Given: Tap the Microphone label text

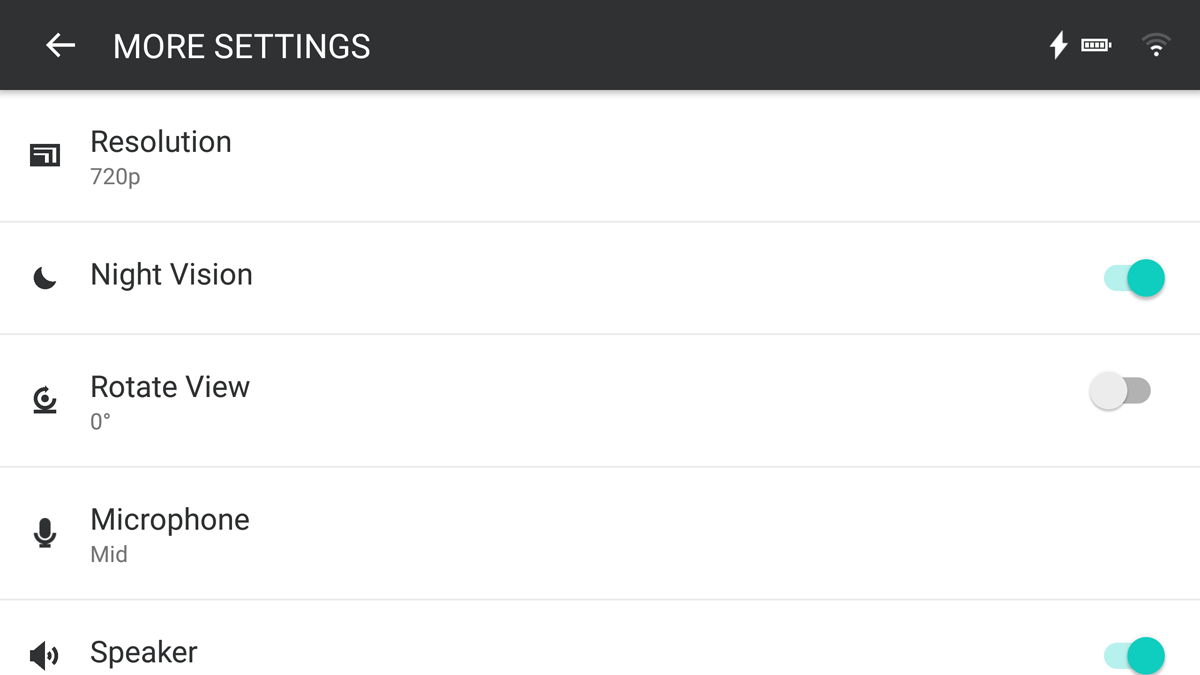Looking at the screenshot, I should 170,520.
